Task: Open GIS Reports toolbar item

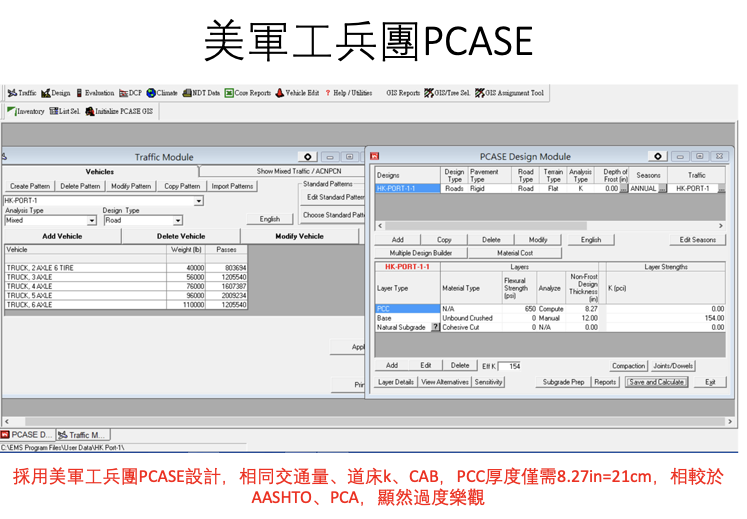Action: (x=403, y=93)
